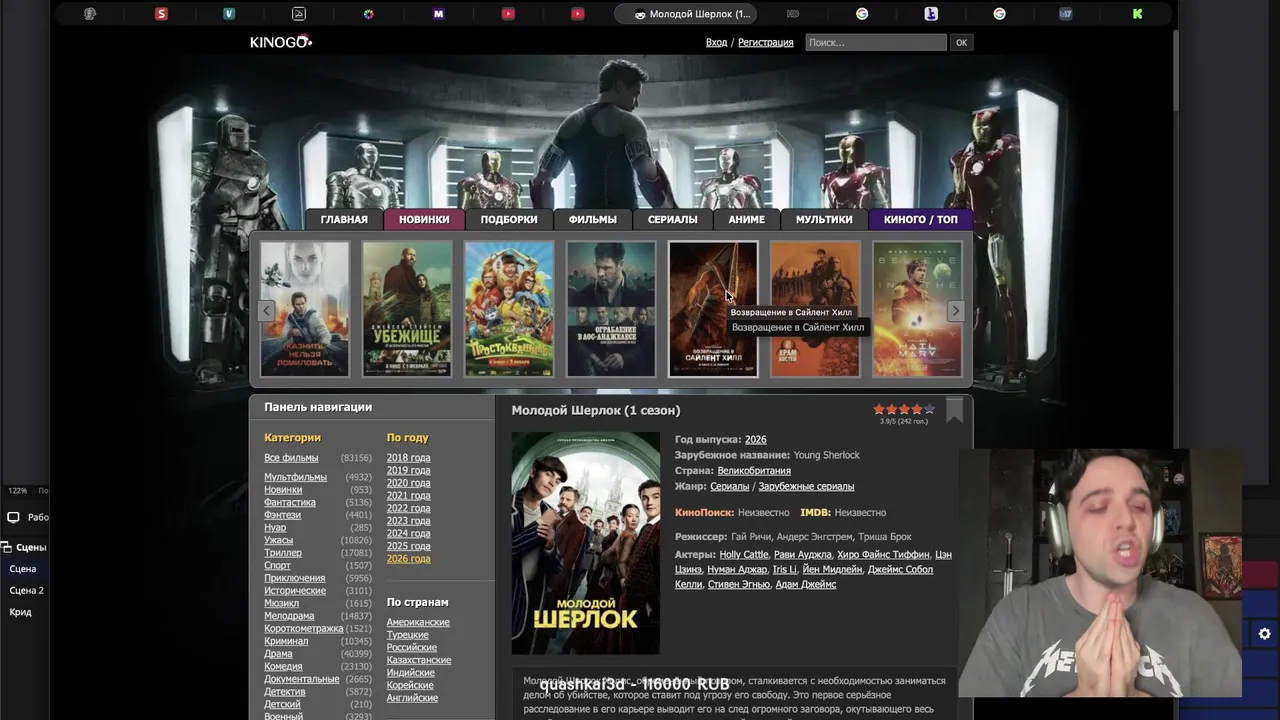
Task: Open the YouTube tab beside the purple M tab
Action: pyautogui.click(x=508, y=14)
